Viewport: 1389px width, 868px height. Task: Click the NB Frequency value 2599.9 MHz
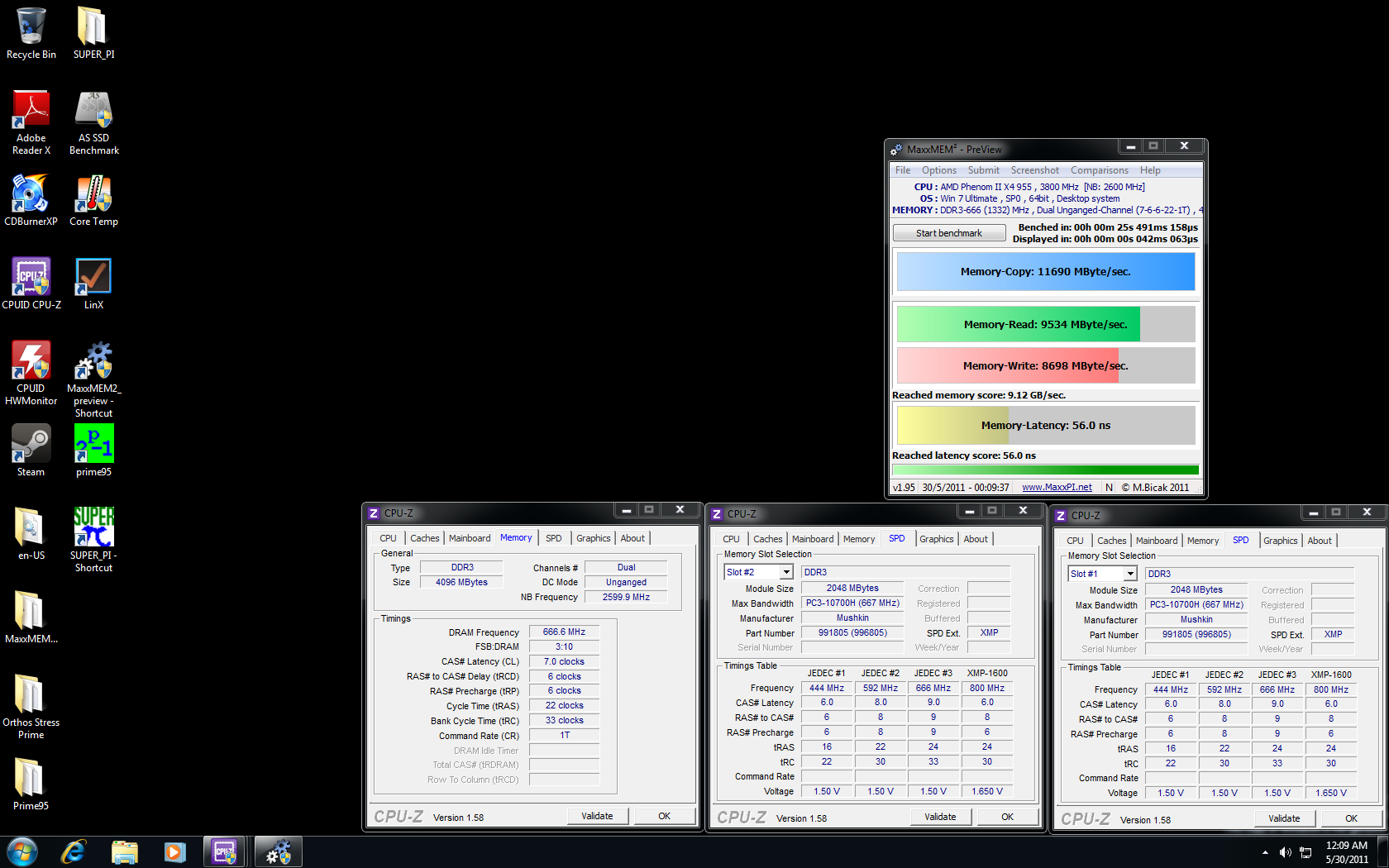click(626, 597)
